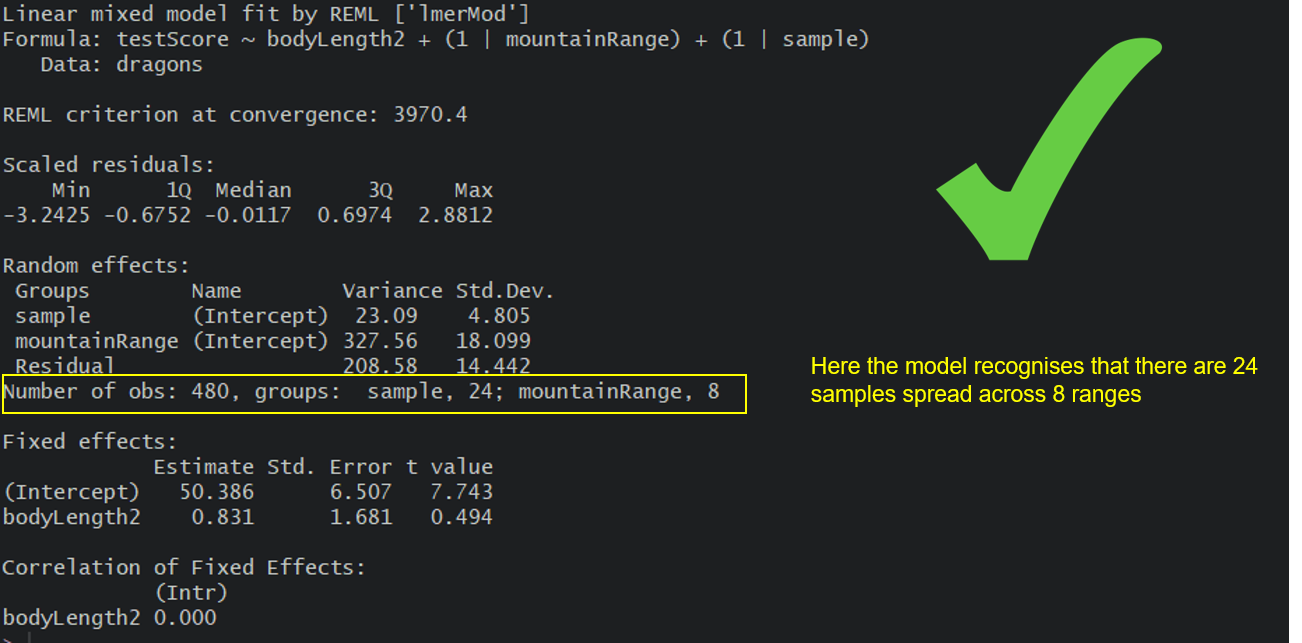
Task: Click the mountainRange variance value 327.56
Action: click(x=380, y=341)
